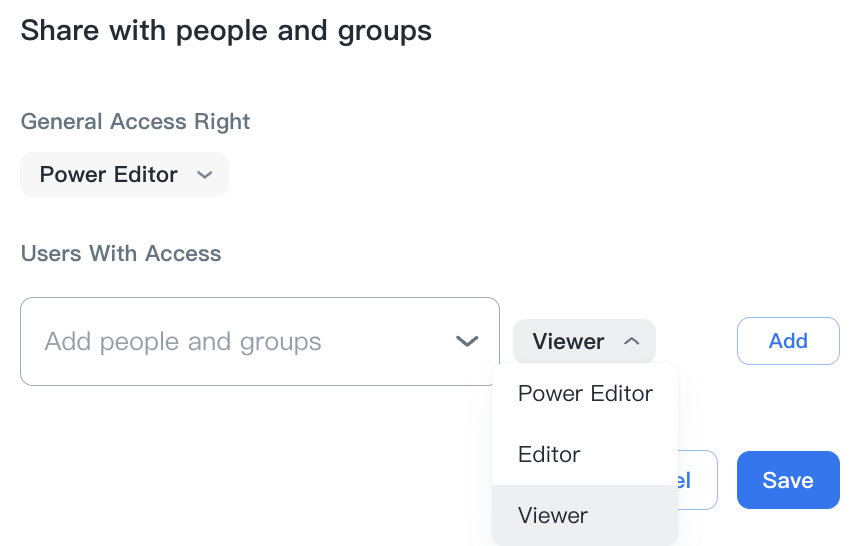The height and width of the screenshot is (546, 862).
Task: Click the partially hidden Cancel button
Action: [698, 480]
